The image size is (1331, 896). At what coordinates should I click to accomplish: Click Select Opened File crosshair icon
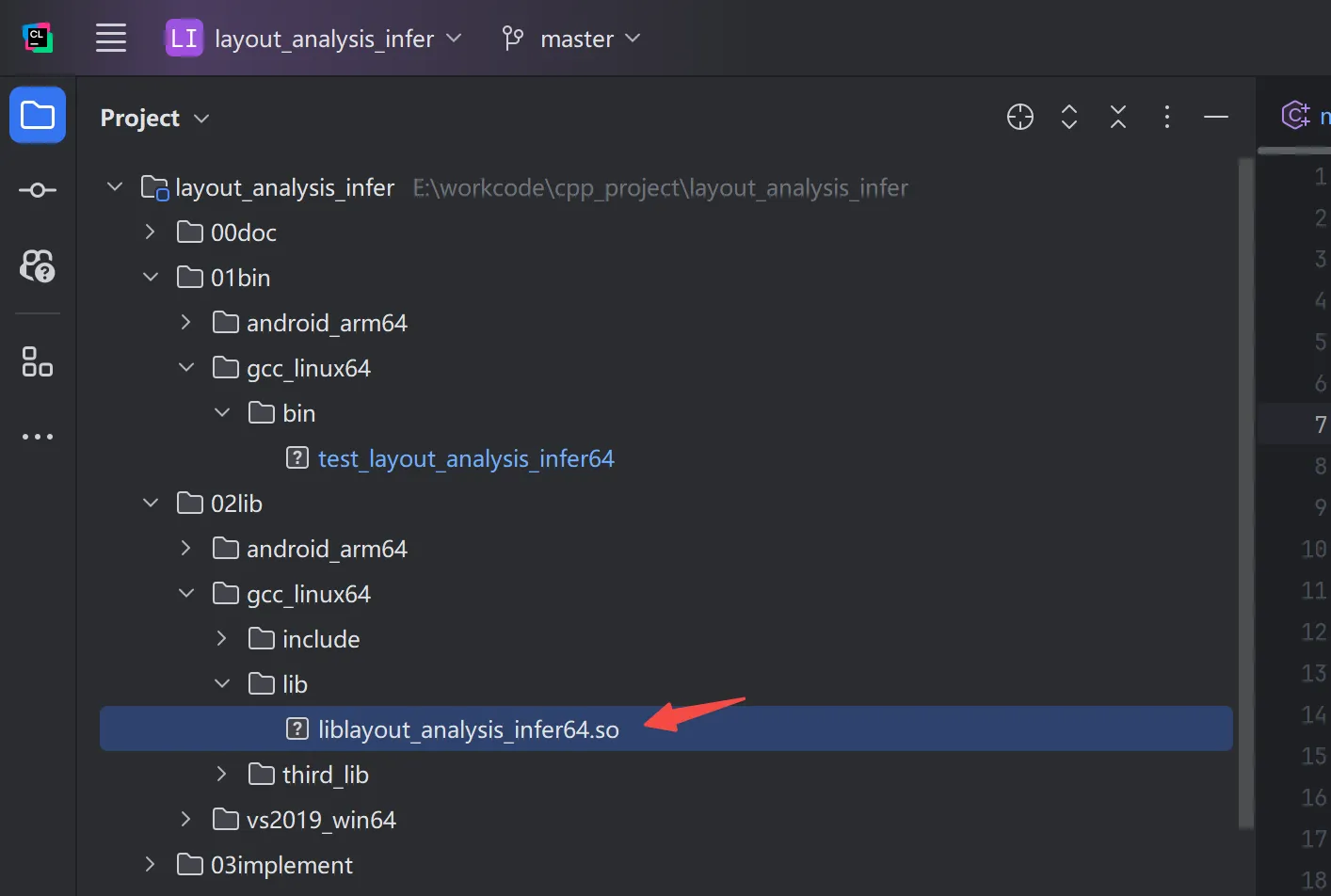click(1020, 117)
